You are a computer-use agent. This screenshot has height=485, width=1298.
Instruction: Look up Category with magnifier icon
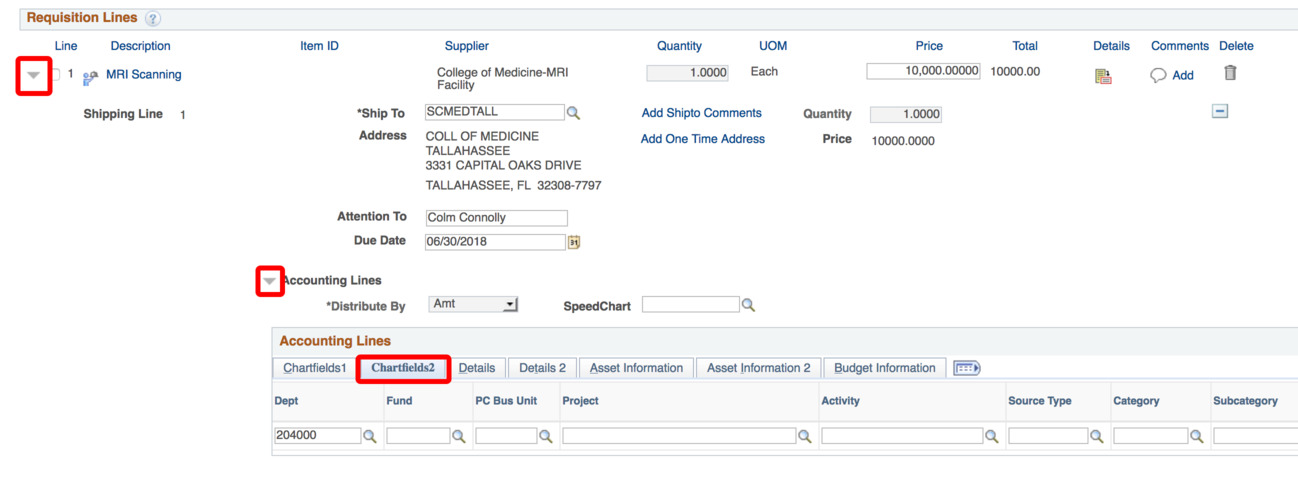pyautogui.click(x=1197, y=437)
